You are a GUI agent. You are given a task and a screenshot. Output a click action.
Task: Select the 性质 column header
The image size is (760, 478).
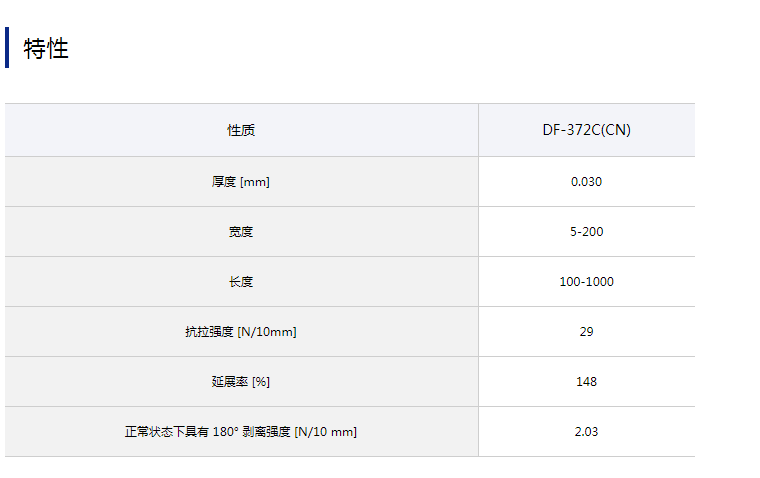[x=241, y=130]
